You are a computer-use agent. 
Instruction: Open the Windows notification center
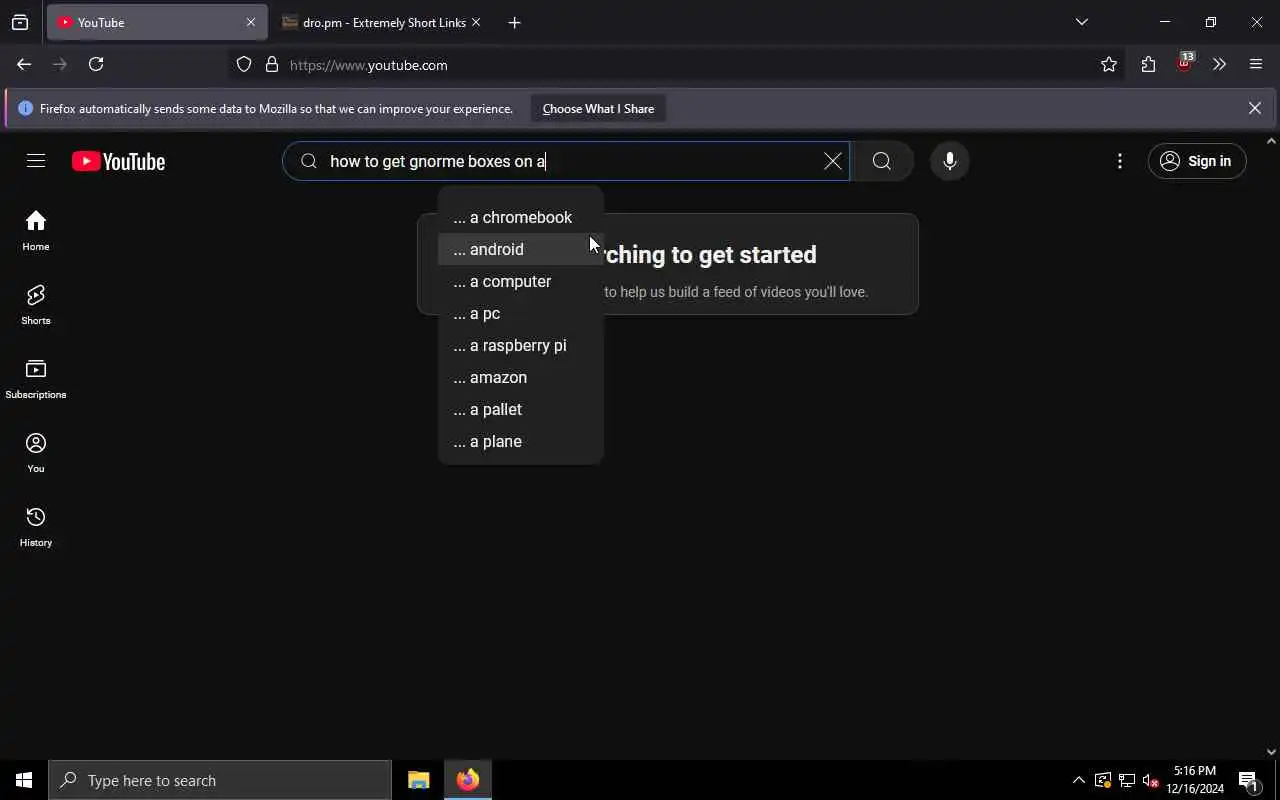pyautogui.click(x=1248, y=780)
